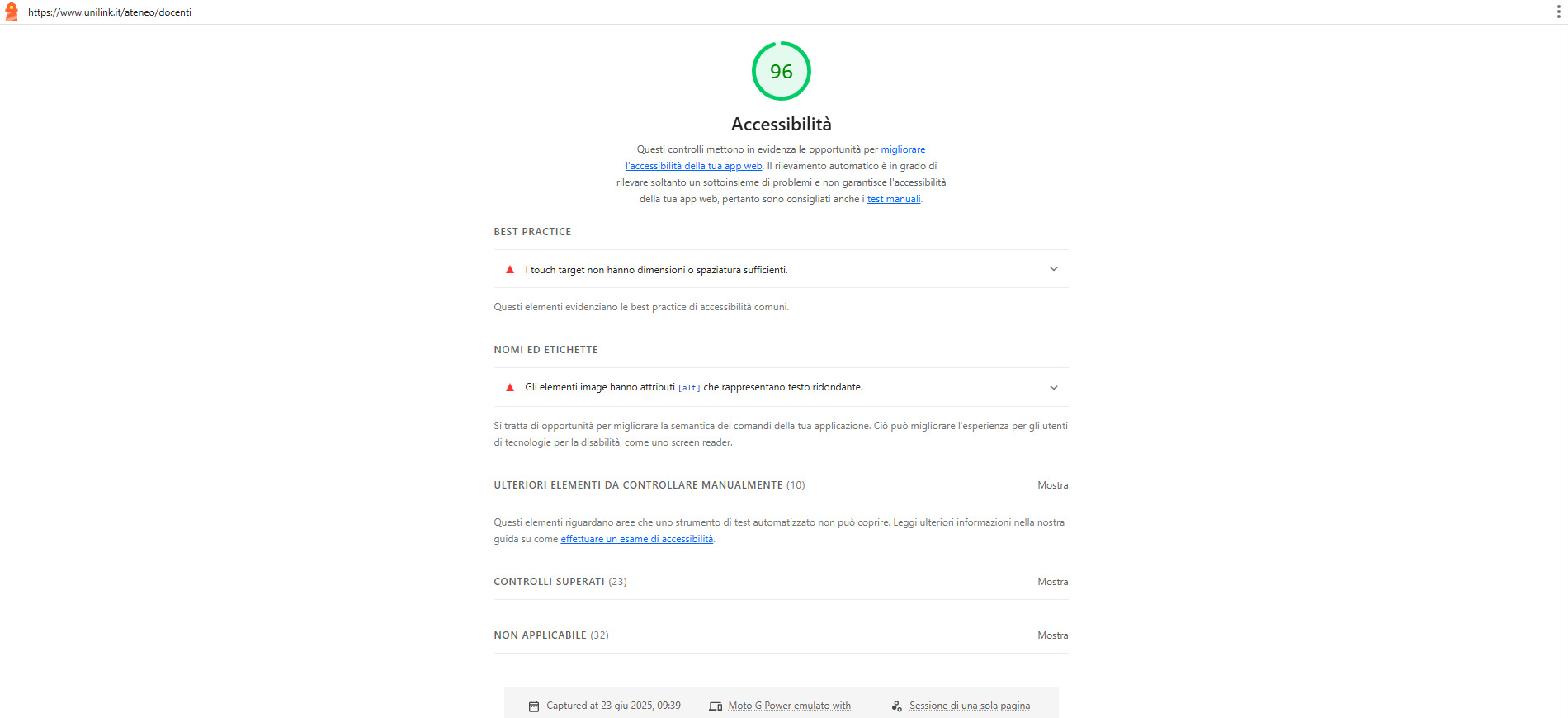The height and width of the screenshot is (718, 1568).
Task: Click the 96 accessibility score gauge
Action: pos(782,71)
